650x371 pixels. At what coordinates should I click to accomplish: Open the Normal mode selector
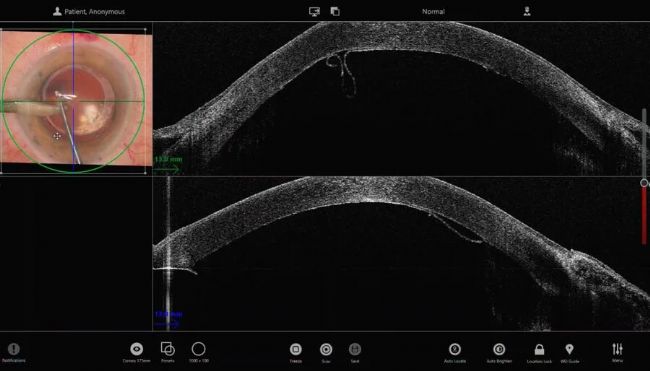[433, 12]
